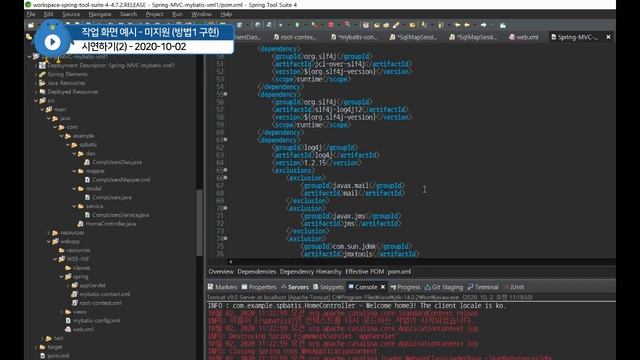The height and width of the screenshot is (360, 640).
Task: Open the Git Staging view tab
Action: pos(443,287)
